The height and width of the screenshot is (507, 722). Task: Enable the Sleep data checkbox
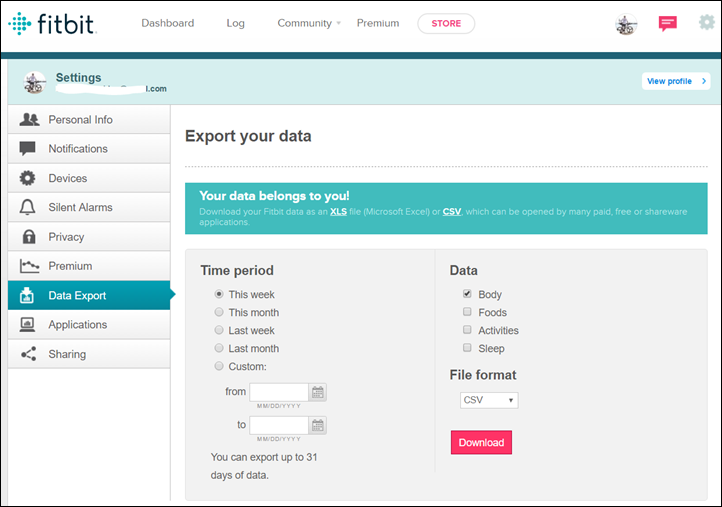467,349
